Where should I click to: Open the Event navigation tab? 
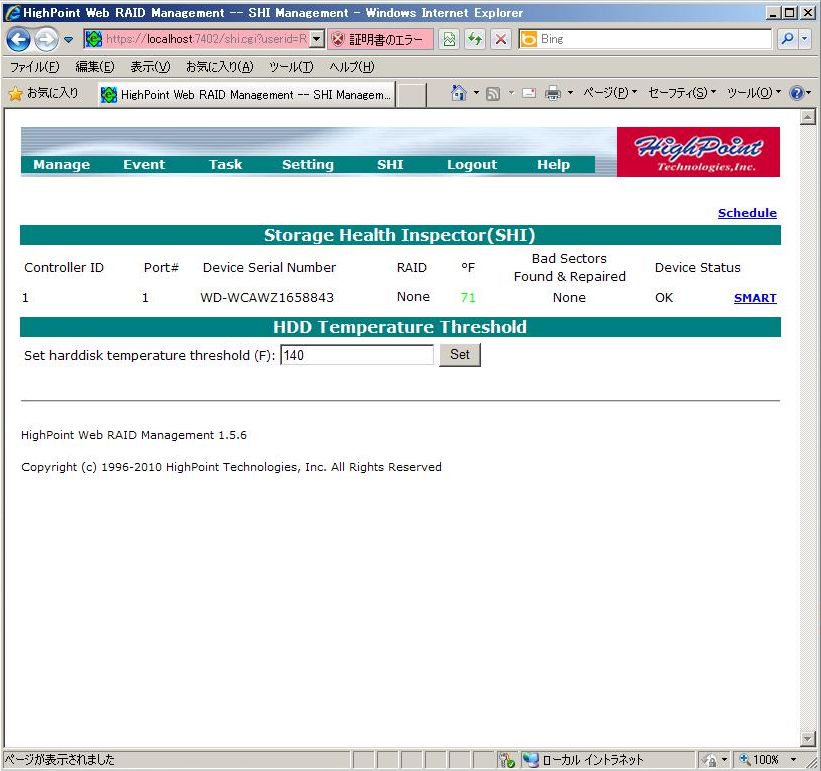[x=144, y=164]
